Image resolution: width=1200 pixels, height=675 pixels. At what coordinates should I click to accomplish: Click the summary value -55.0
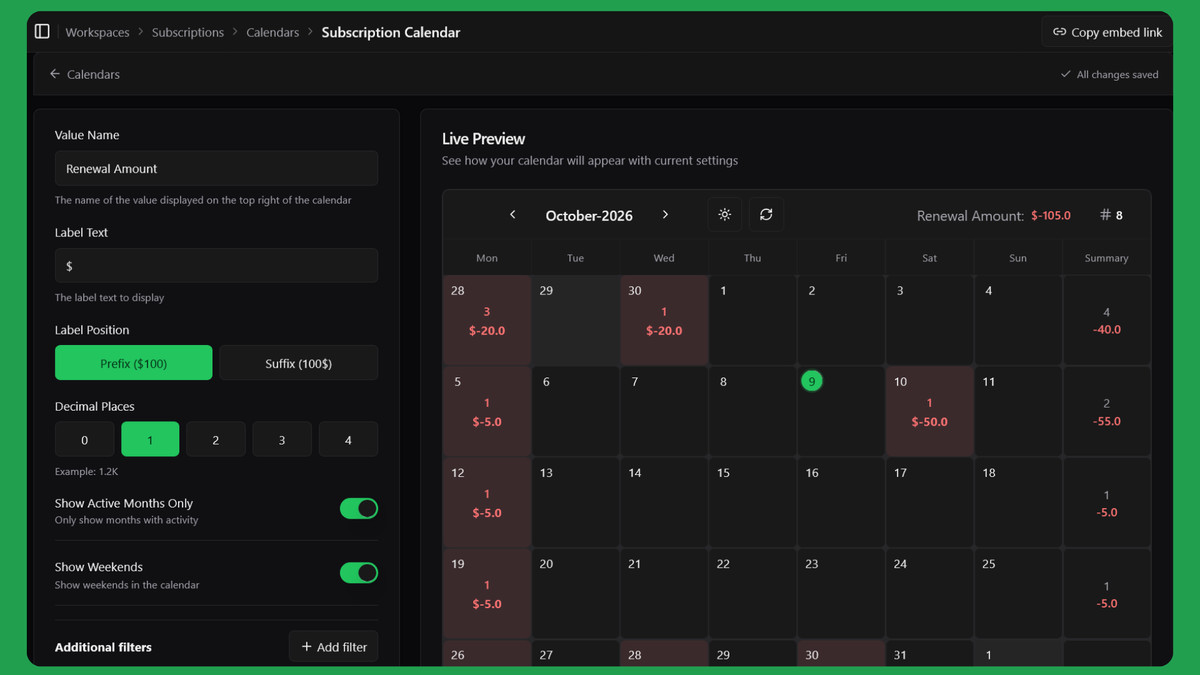point(1107,421)
